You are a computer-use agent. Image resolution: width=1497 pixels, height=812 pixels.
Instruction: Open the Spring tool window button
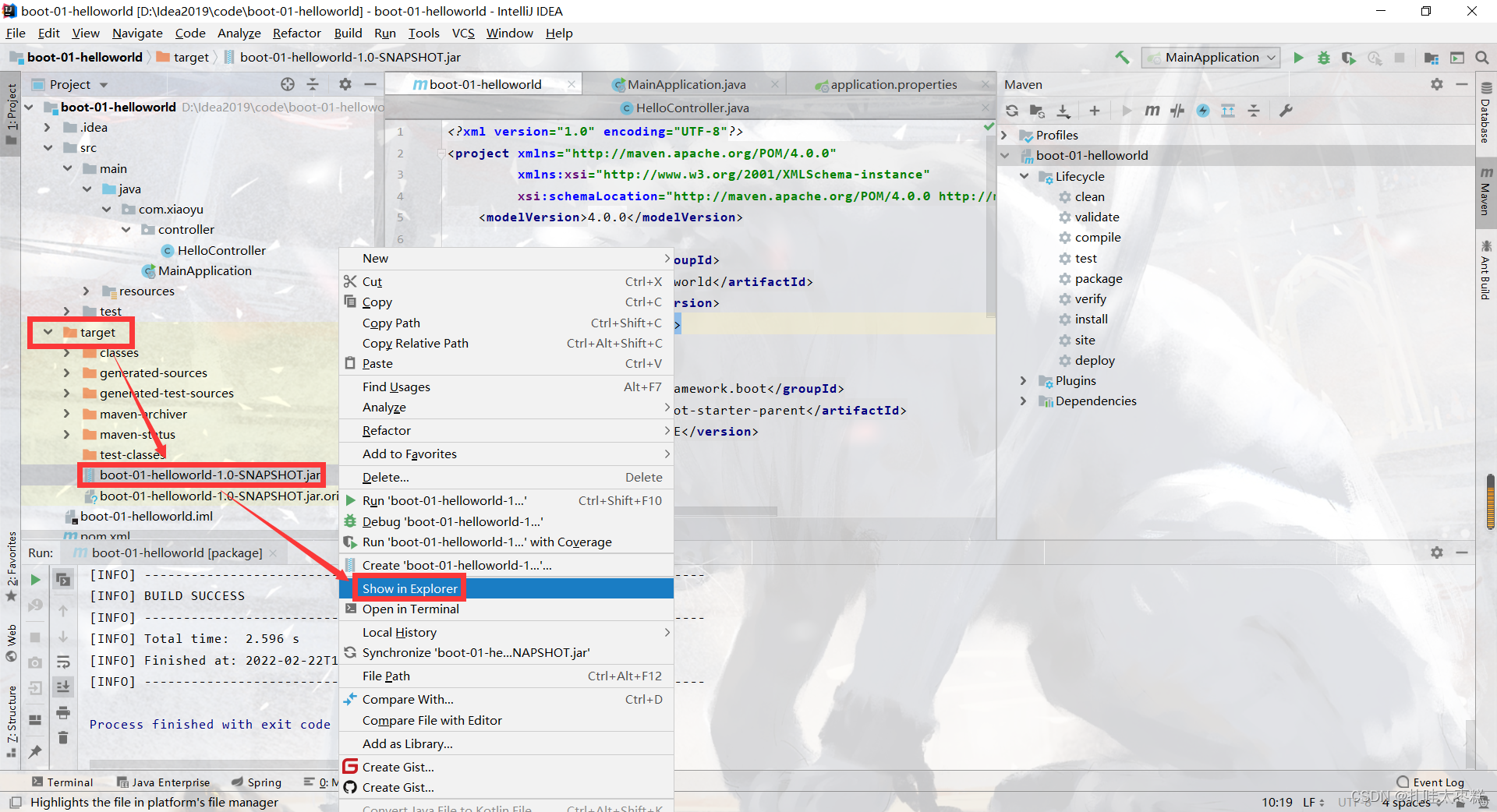[x=257, y=782]
